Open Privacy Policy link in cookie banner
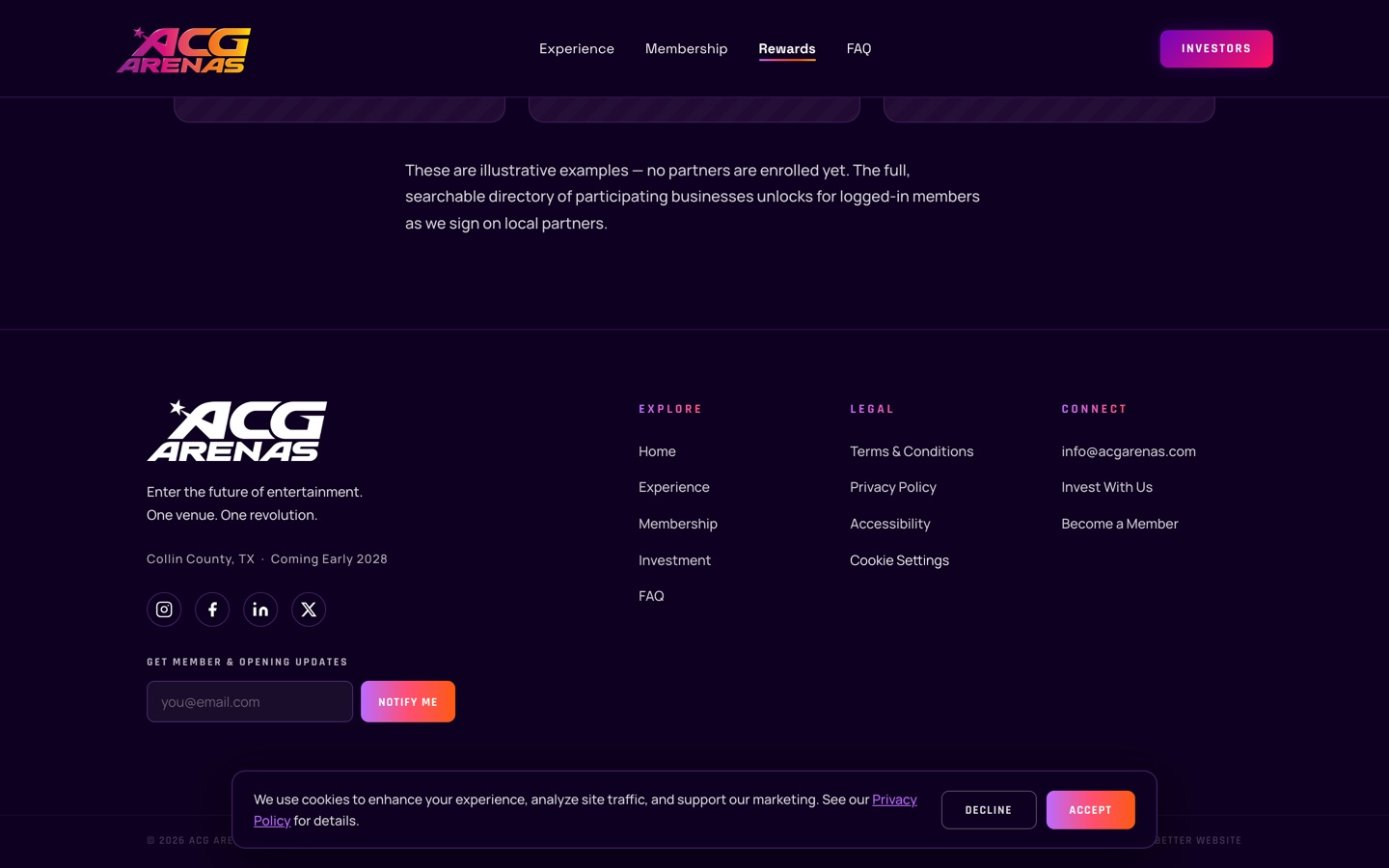Viewport: 1389px width, 868px height. click(894, 800)
